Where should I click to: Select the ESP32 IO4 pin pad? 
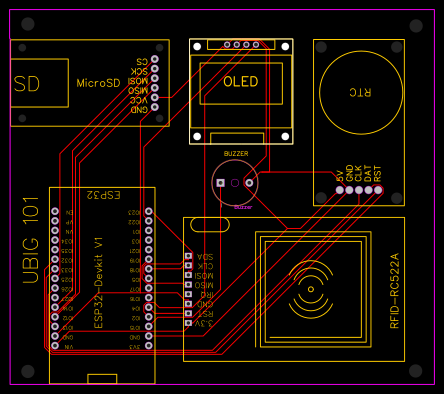149,307
